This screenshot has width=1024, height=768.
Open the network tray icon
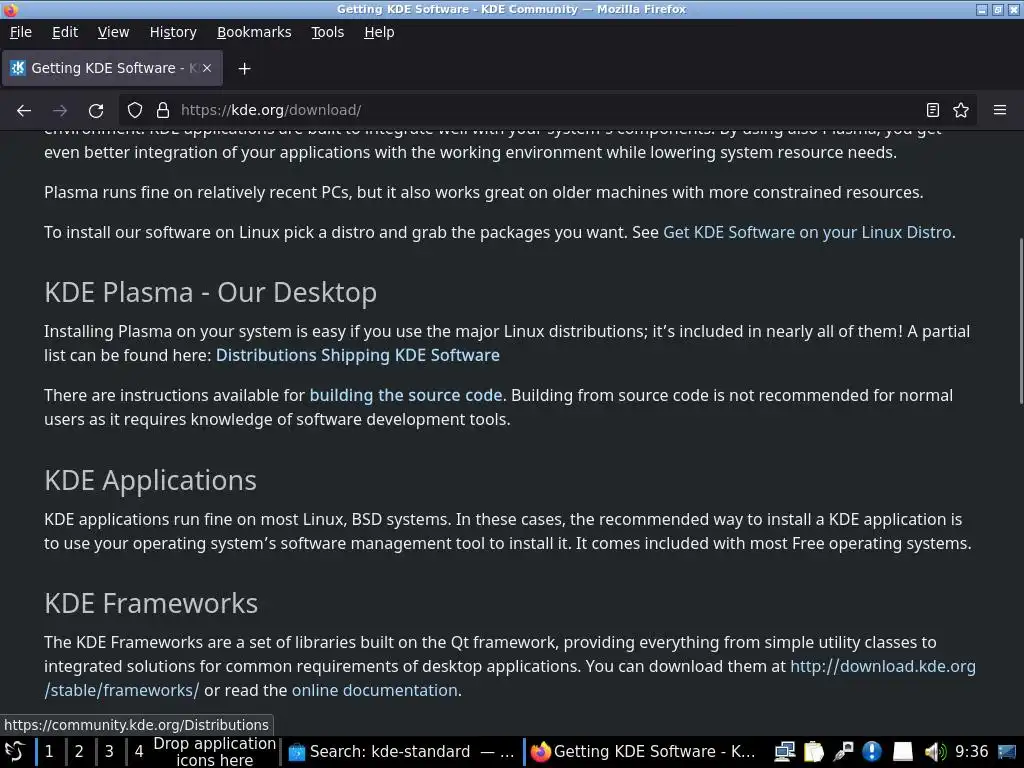pyautogui.click(x=784, y=752)
